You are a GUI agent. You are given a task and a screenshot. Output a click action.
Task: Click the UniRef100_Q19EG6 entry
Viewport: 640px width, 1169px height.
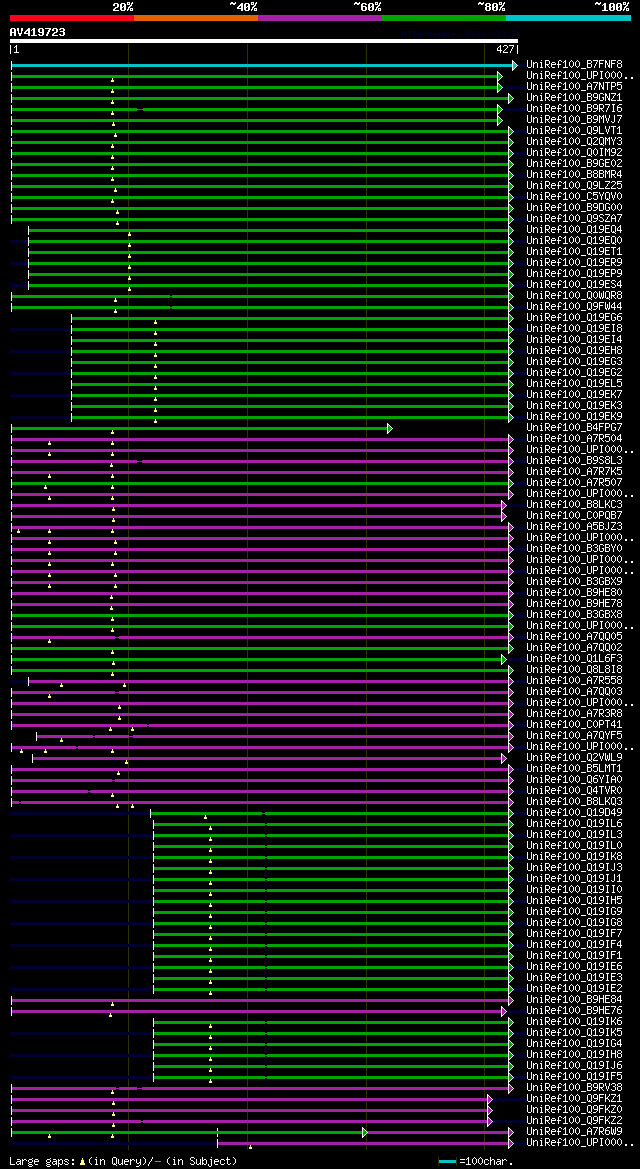point(574,318)
